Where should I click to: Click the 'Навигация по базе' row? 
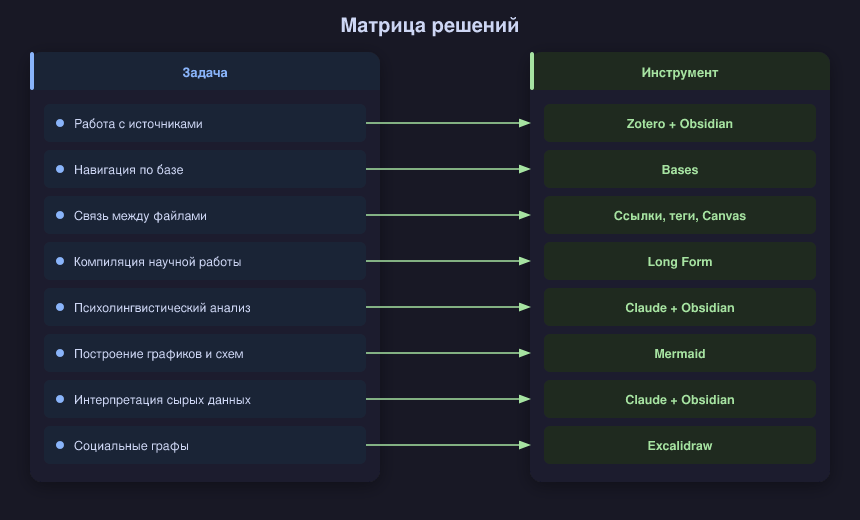pyautogui.click(x=205, y=169)
